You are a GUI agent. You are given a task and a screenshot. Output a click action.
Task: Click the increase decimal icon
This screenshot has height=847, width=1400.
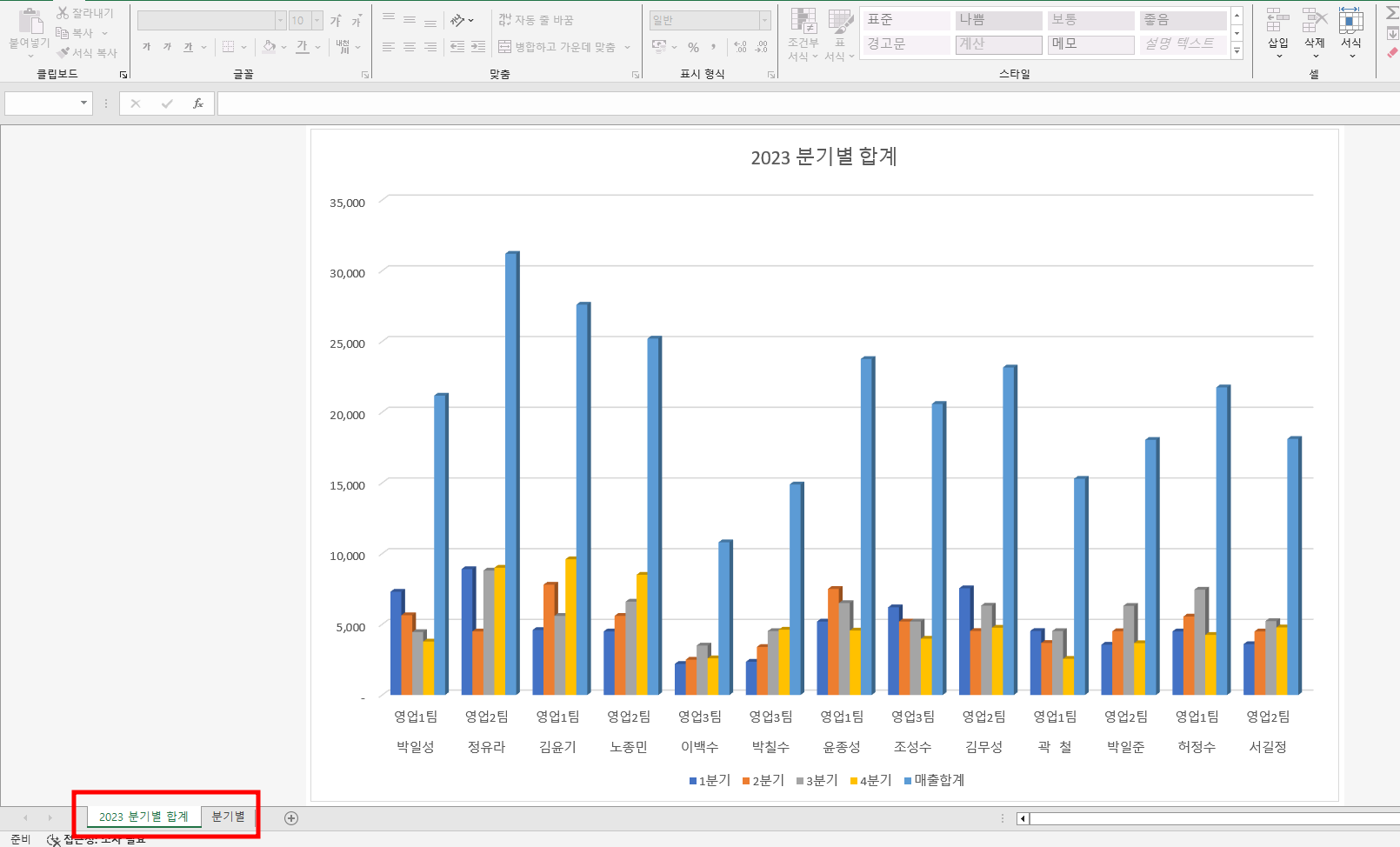(x=740, y=47)
